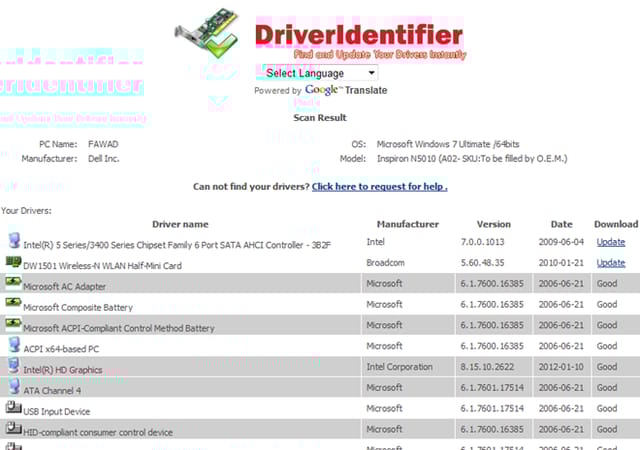
Task: Click the 'Find and Update Your Drivers Instantly' tagline
Action: coord(380,54)
